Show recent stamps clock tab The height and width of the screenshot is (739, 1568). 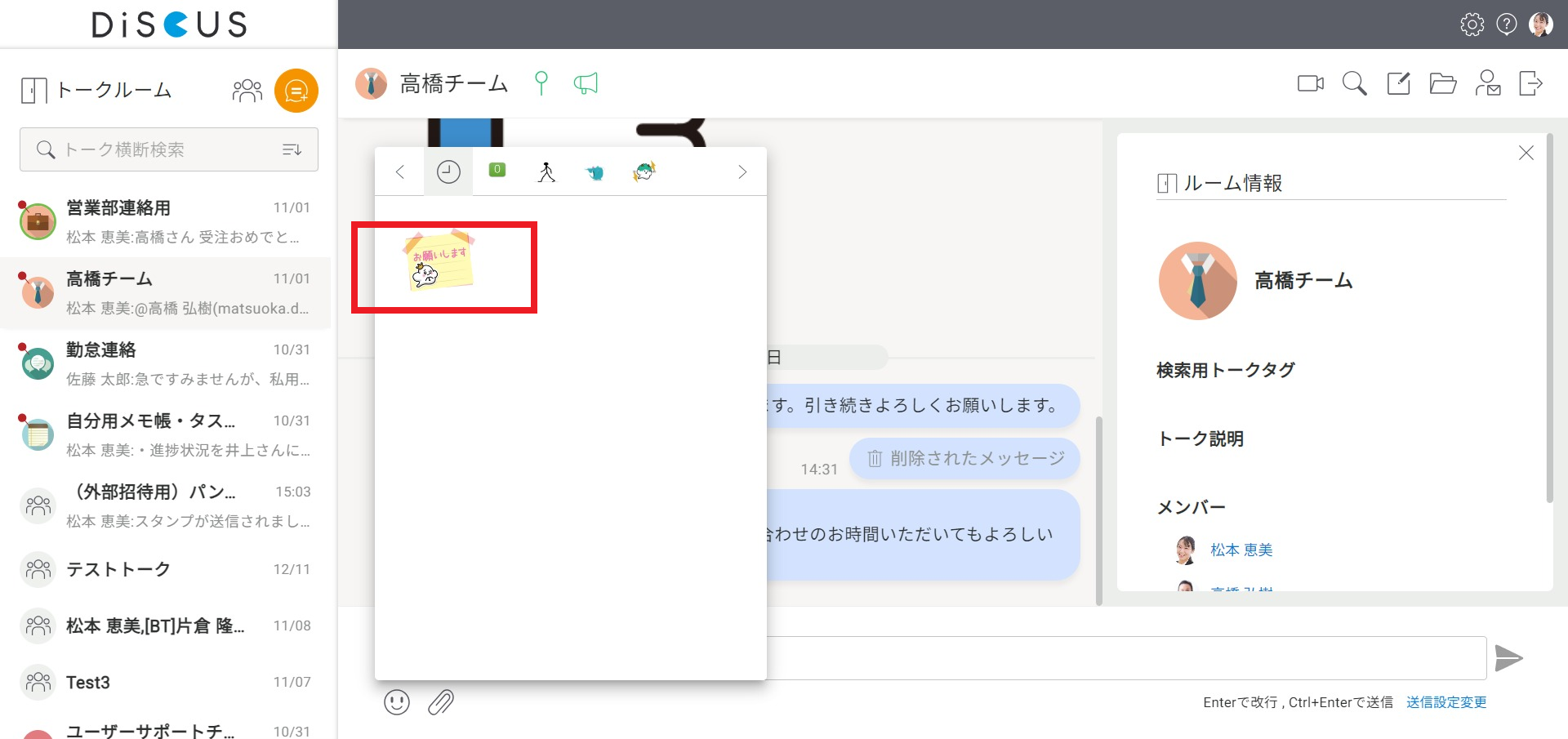(448, 171)
